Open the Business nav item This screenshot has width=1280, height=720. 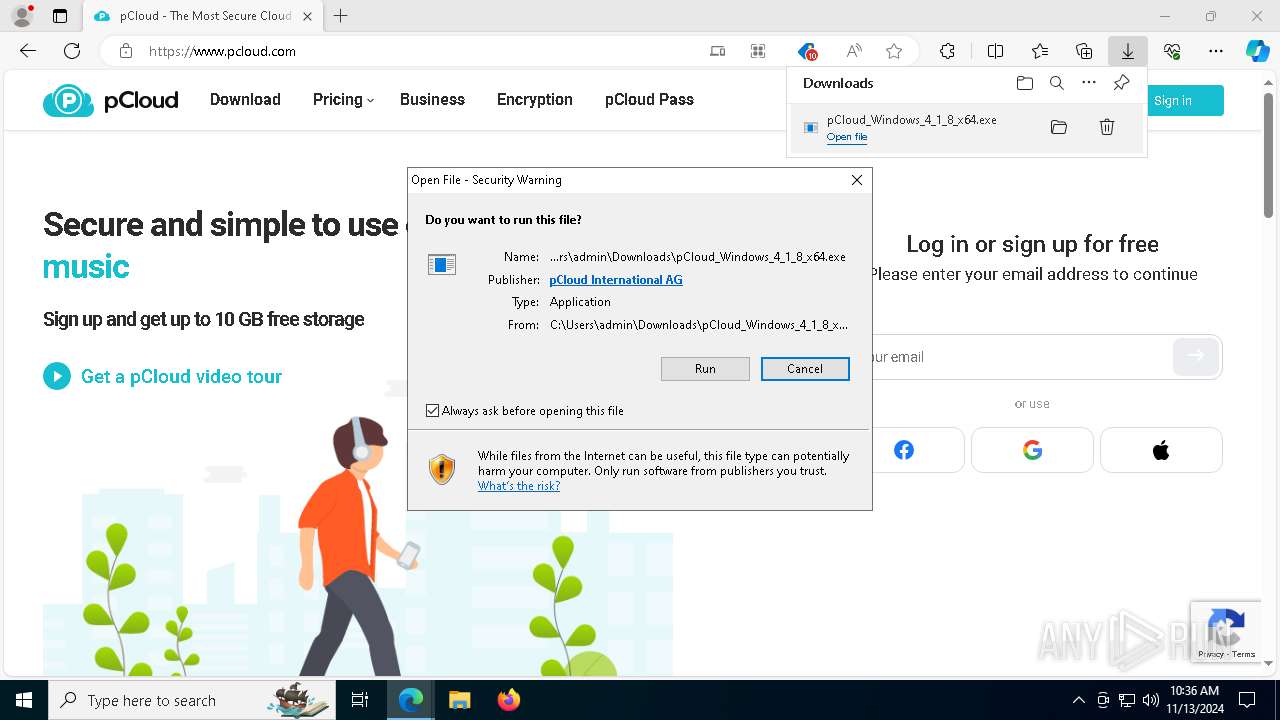[432, 99]
